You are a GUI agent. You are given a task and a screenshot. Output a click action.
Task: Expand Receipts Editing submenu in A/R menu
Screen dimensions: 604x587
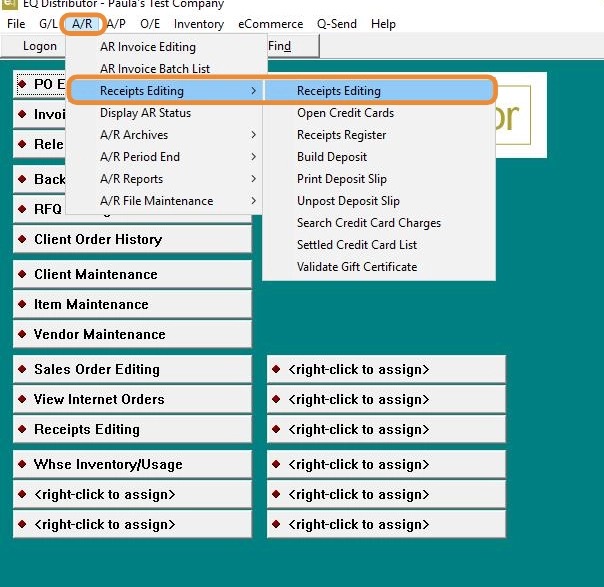pyautogui.click(x=166, y=91)
